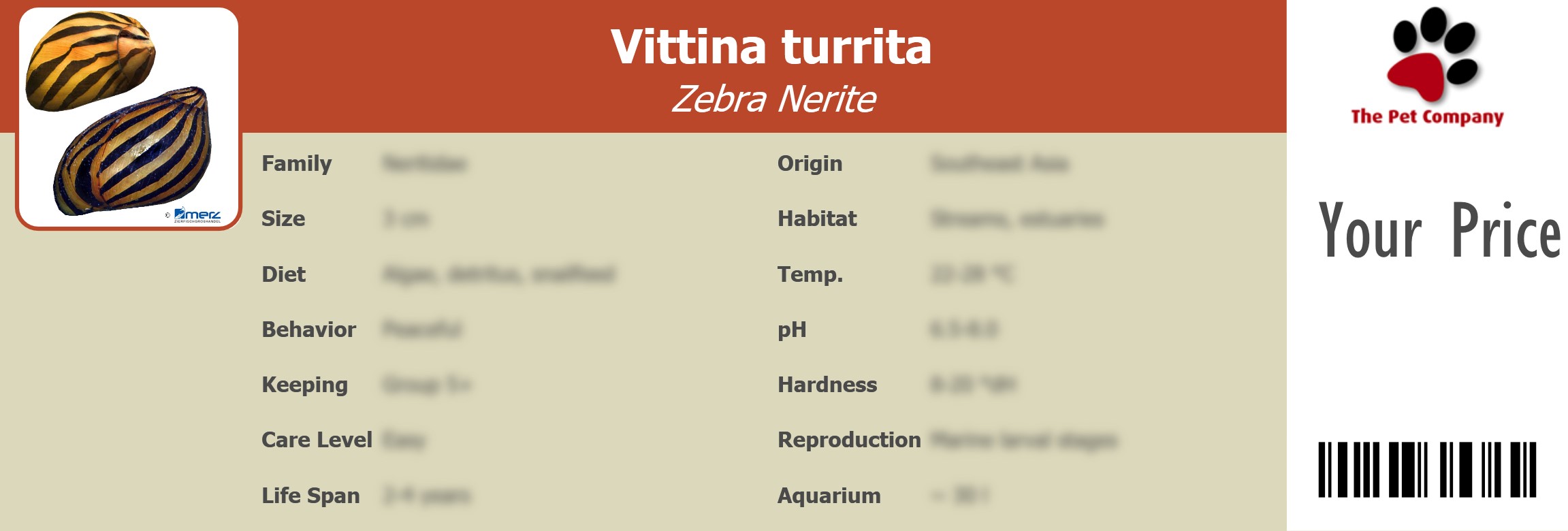Click the Habitat label

(x=817, y=219)
